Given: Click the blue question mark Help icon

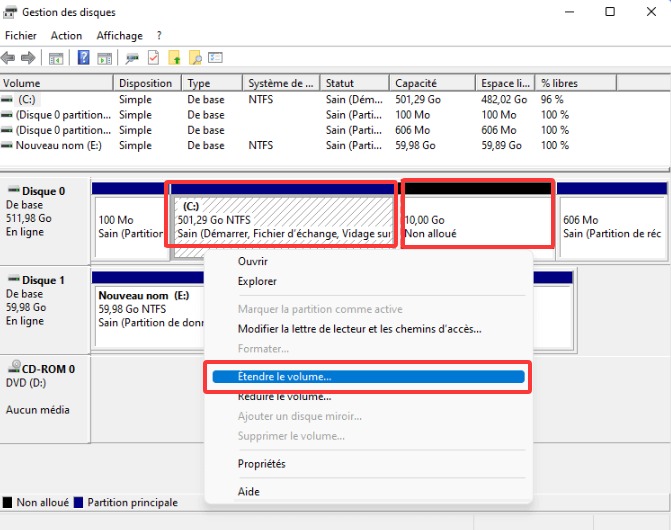Looking at the screenshot, I should tap(83, 58).
